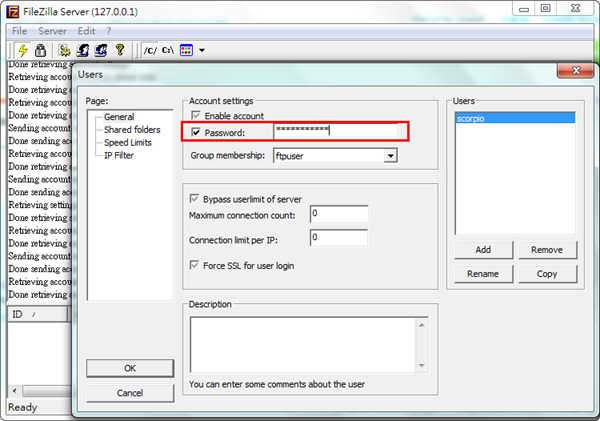Click the Users toolbar icon
The image size is (600, 421).
(x=83, y=49)
